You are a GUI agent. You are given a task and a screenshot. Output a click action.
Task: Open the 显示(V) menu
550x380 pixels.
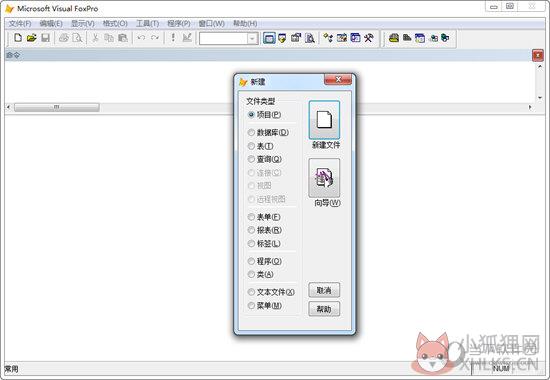click(x=82, y=24)
